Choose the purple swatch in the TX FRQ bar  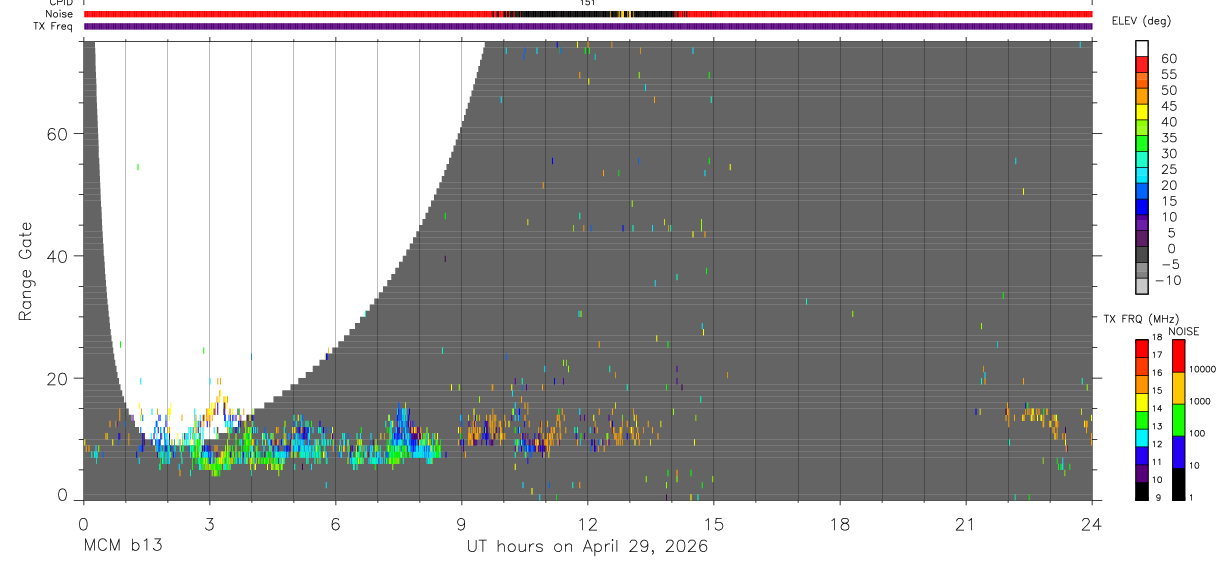click(x=1141, y=473)
